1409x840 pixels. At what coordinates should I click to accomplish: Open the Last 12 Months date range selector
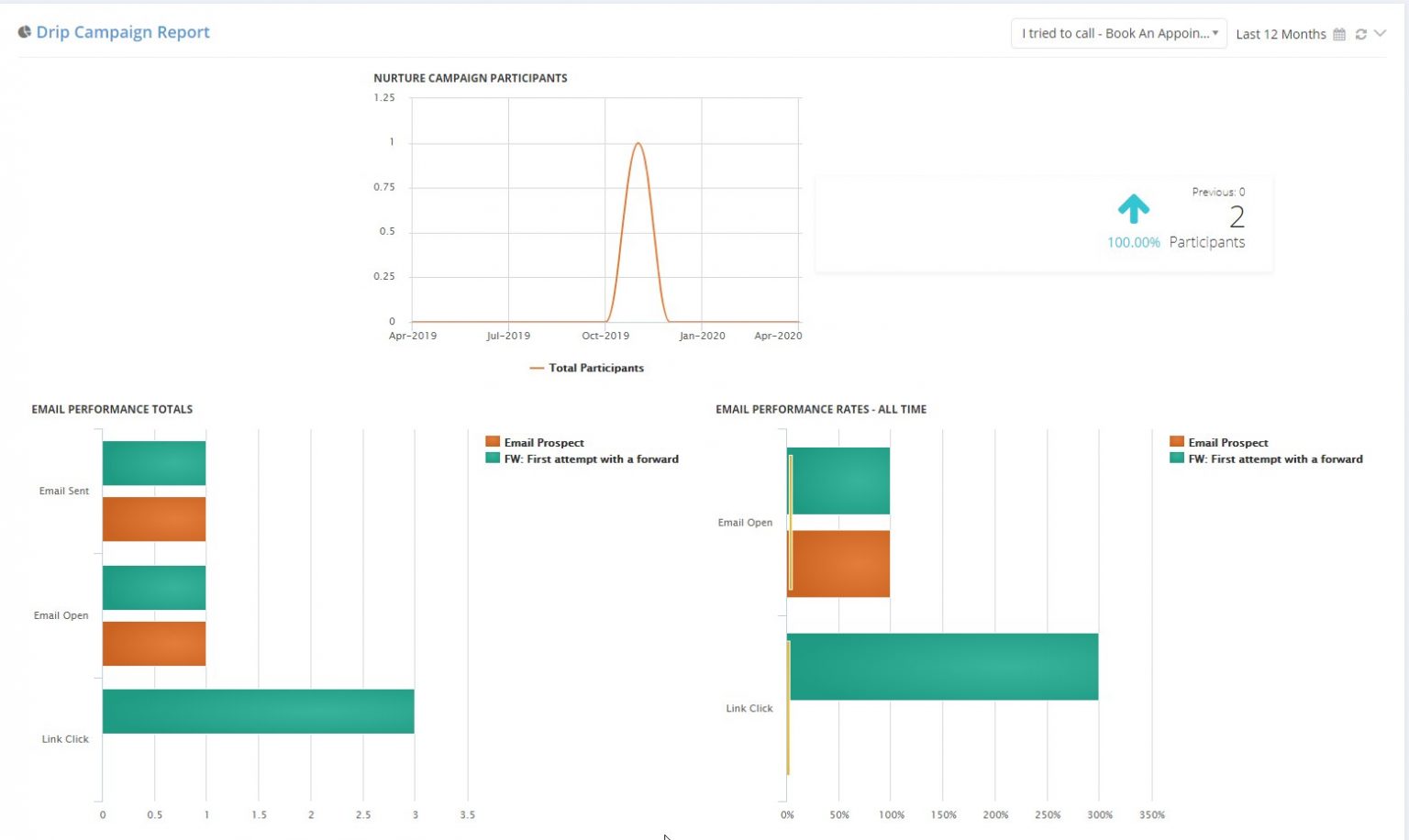pos(1281,34)
